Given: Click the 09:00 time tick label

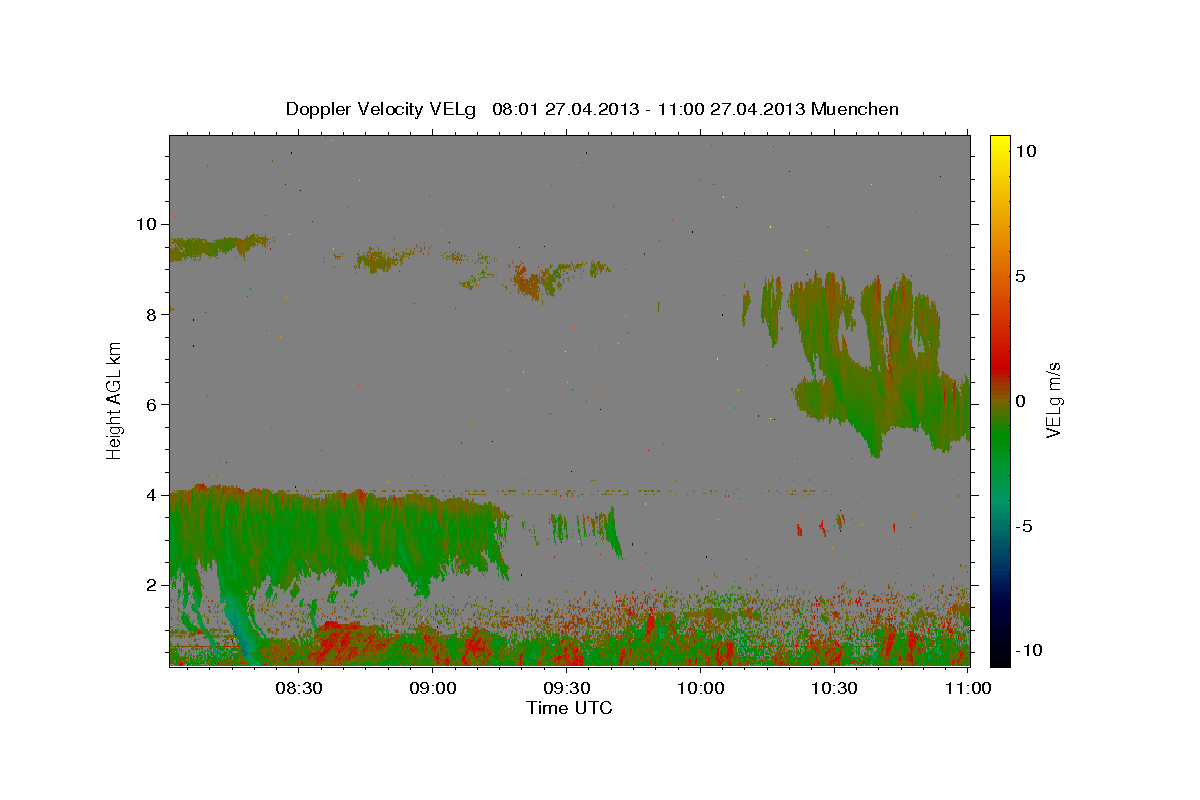Looking at the screenshot, I should (433, 688).
